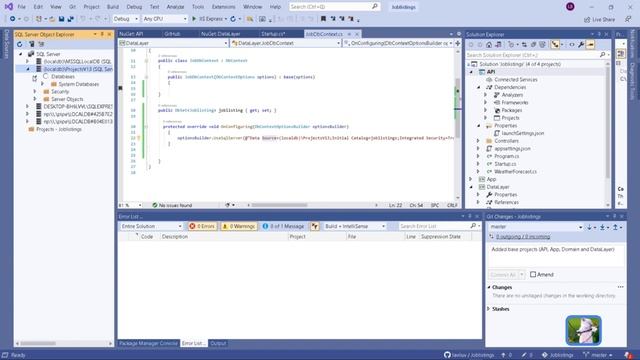This screenshot has height=360, width=640.
Task: Collapse the API project node
Action: click(472, 72)
